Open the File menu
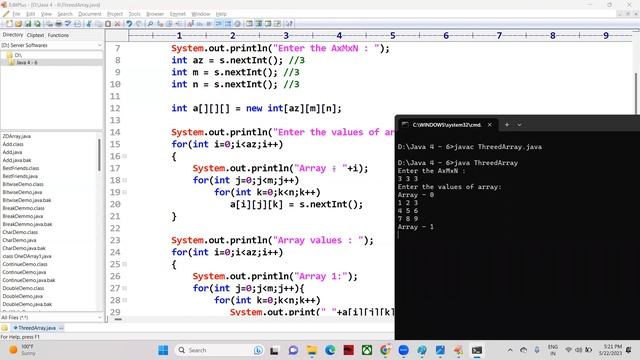The image size is (640, 360). [x=16, y=14]
